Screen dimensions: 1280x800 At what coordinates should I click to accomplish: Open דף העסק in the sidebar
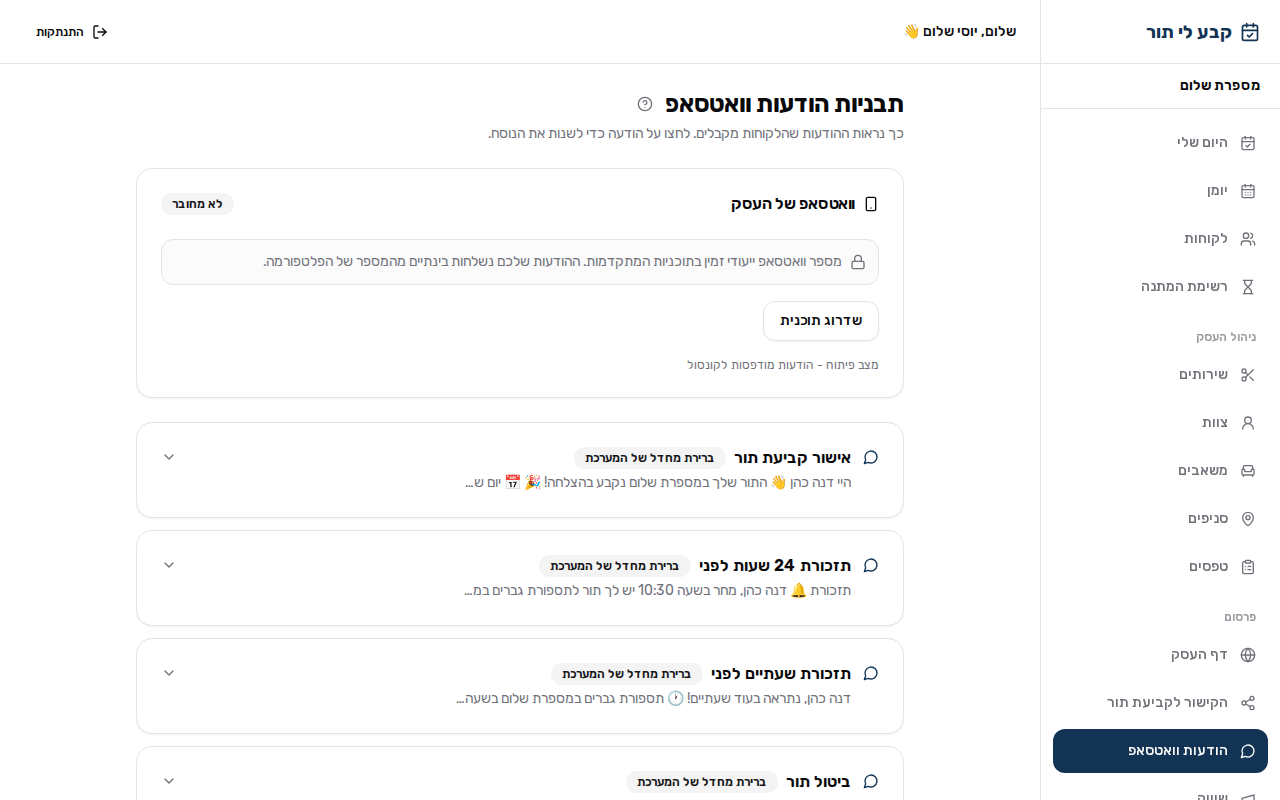tap(1160, 655)
